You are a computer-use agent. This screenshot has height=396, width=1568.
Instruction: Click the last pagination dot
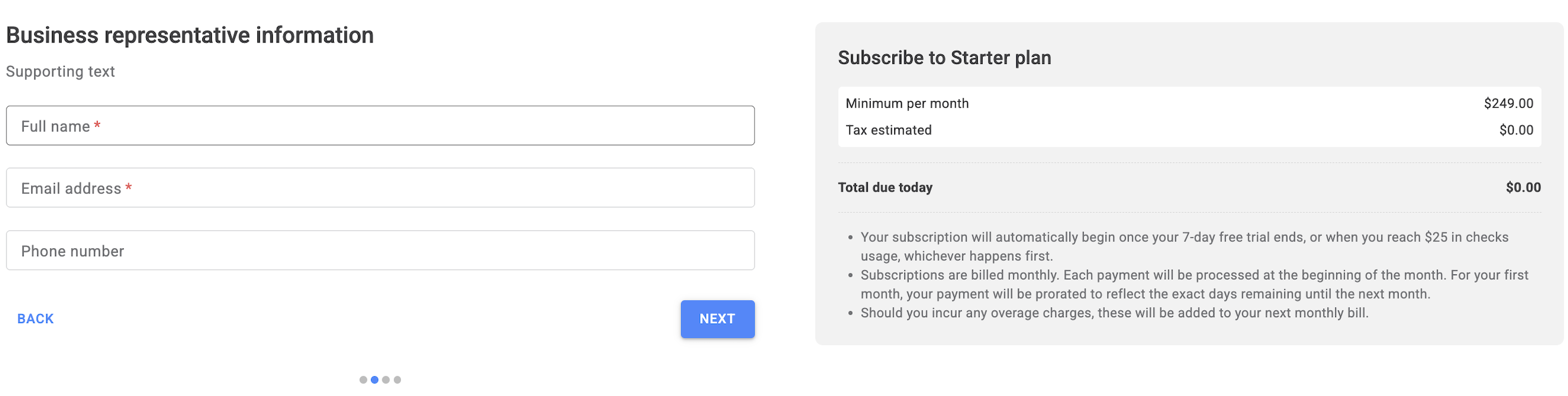[397, 380]
